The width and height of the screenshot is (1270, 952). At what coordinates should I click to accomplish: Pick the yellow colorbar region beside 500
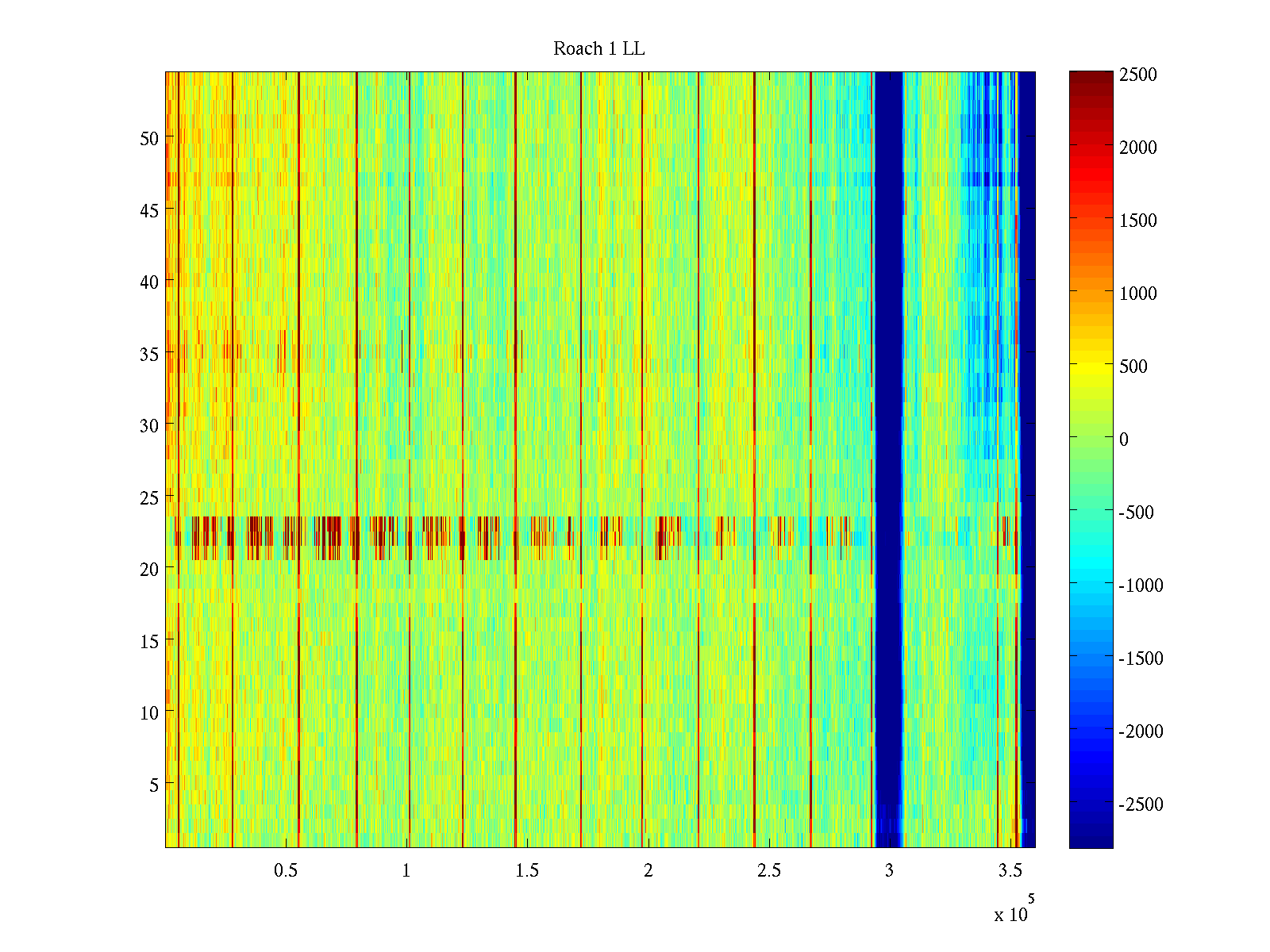click(x=1091, y=367)
